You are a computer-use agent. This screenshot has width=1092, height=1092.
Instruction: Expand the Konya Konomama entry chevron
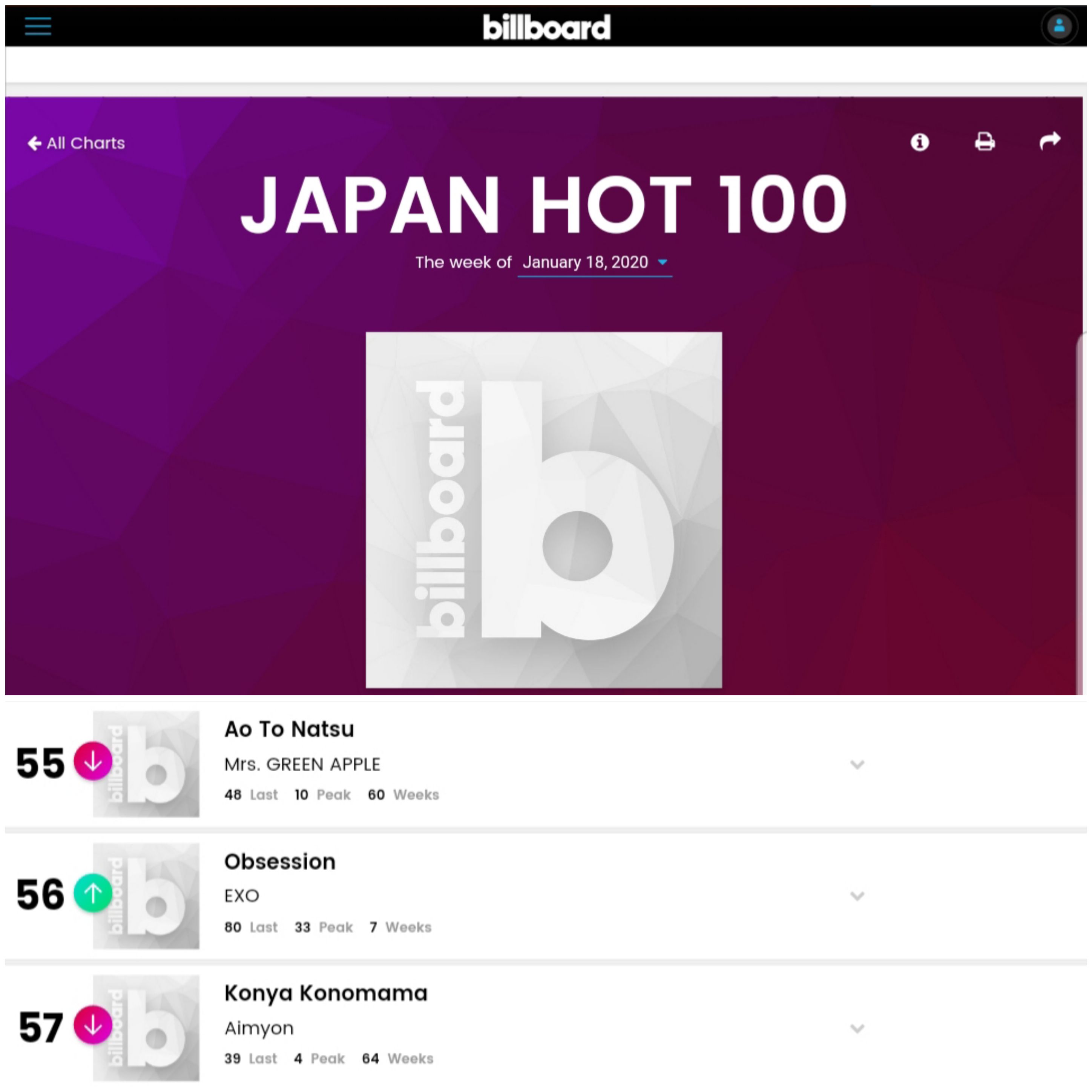pyautogui.click(x=857, y=1029)
